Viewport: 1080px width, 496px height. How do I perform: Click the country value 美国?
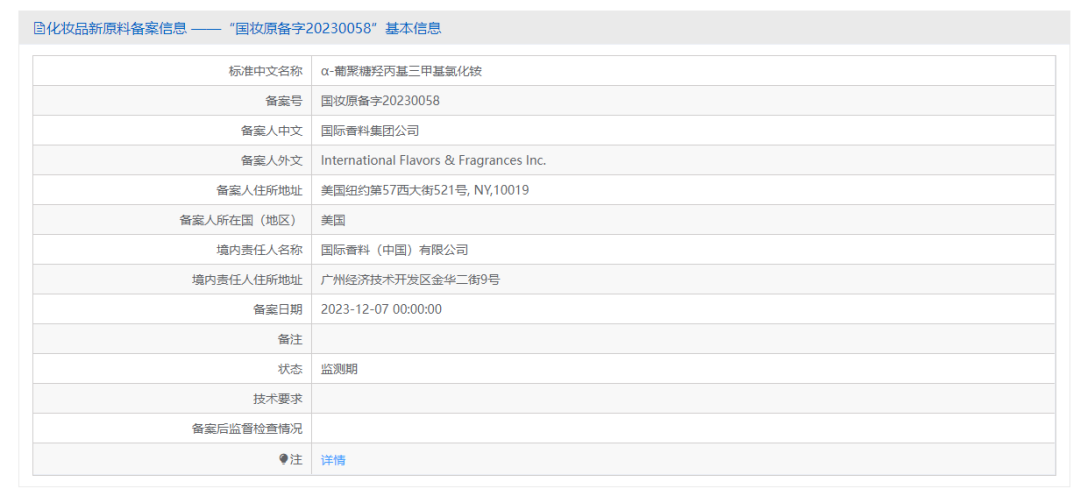pyautogui.click(x=333, y=220)
